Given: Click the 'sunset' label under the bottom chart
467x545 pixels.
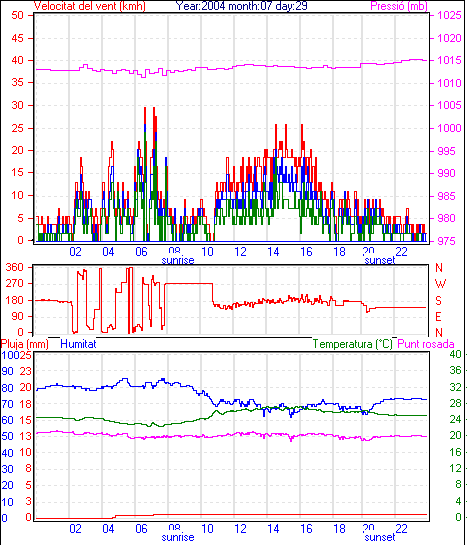Looking at the screenshot, I should [x=380, y=537].
